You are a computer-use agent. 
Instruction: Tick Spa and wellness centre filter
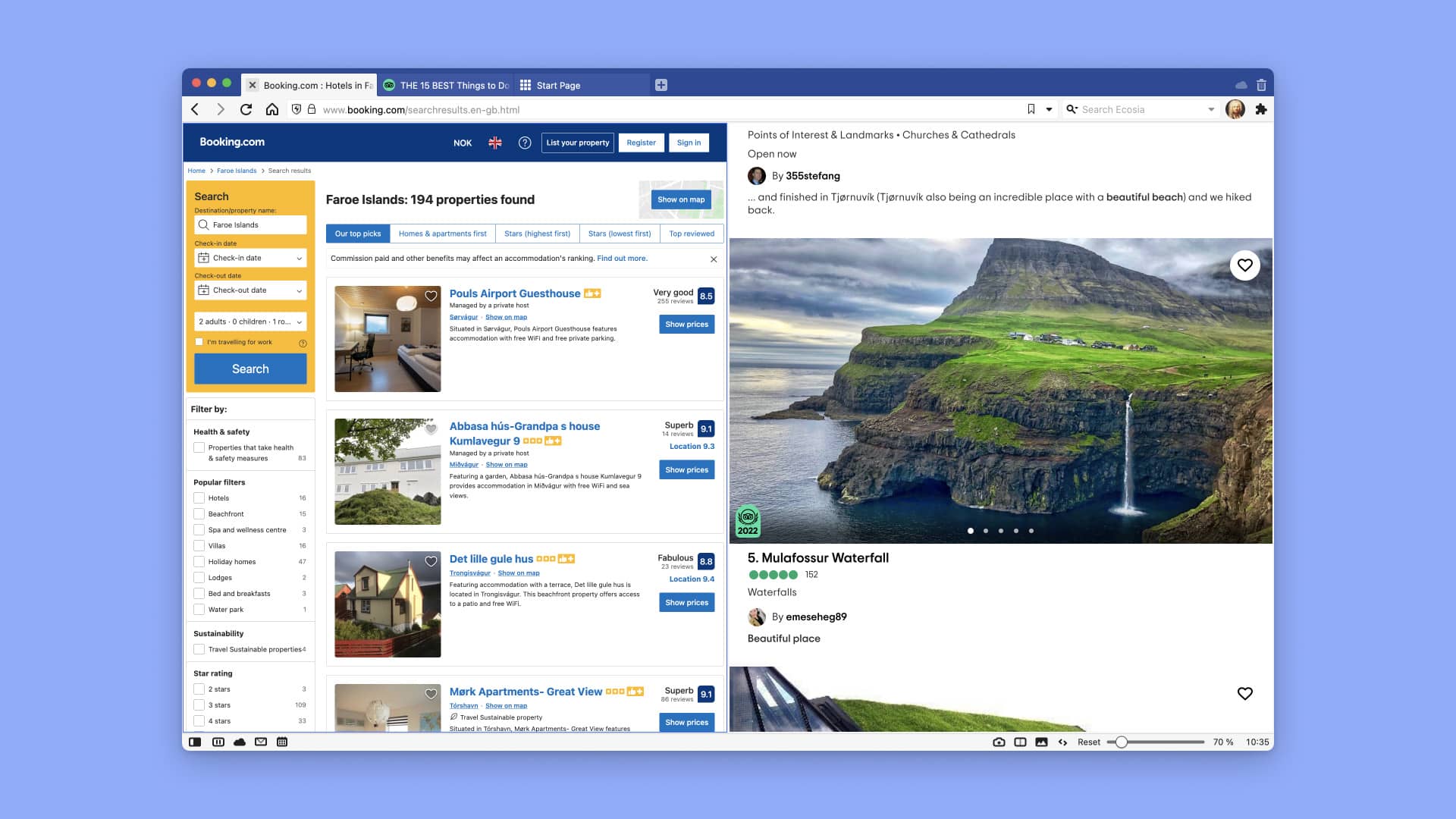199,530
